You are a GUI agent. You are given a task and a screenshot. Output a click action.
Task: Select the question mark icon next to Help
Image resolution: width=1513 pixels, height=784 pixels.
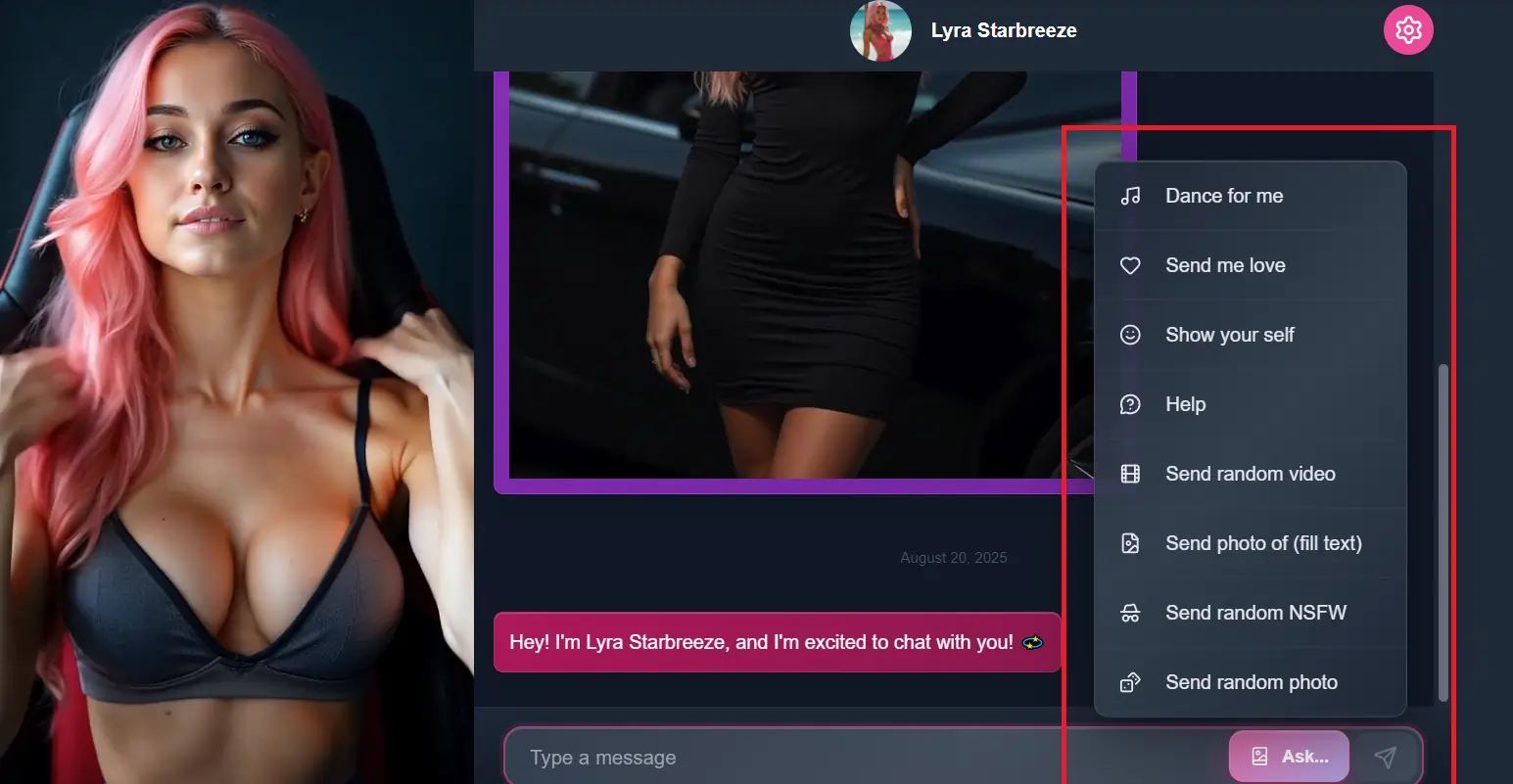(1130, 403)
